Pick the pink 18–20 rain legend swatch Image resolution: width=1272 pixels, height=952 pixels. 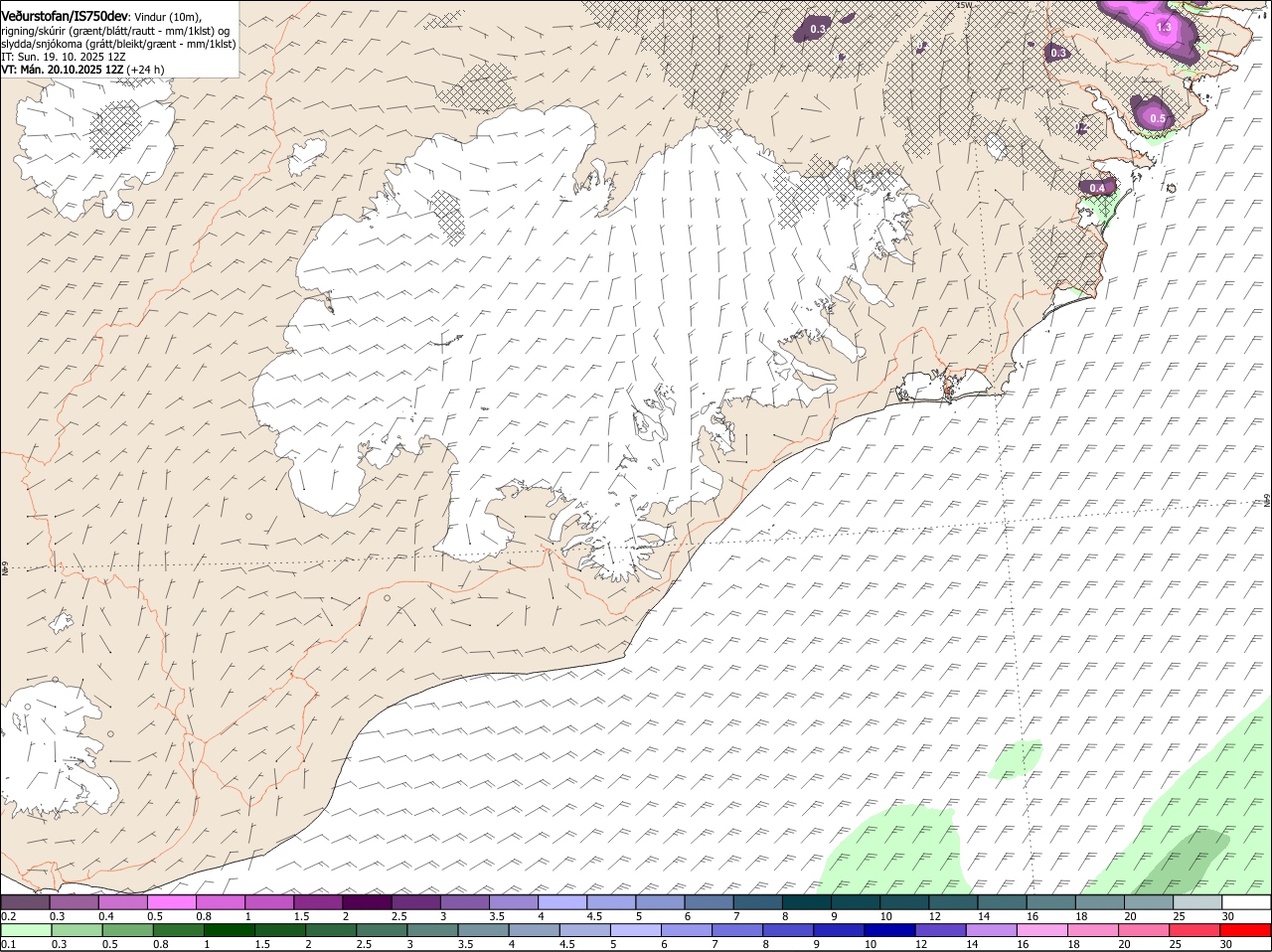(x=1094, y=930)
